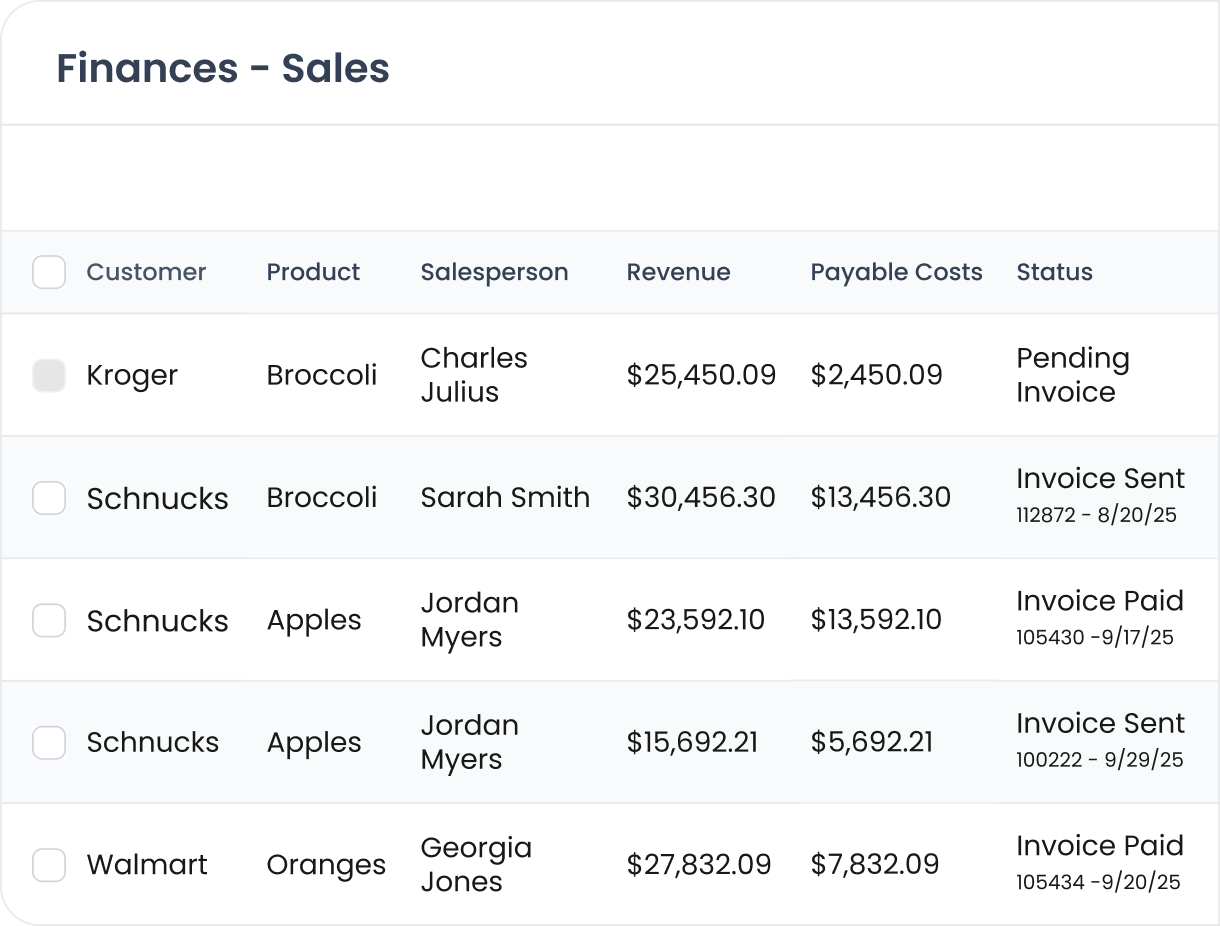Click the Status column header
The height and width of the screenshot is (926, 1220).
click(1054, 272)
